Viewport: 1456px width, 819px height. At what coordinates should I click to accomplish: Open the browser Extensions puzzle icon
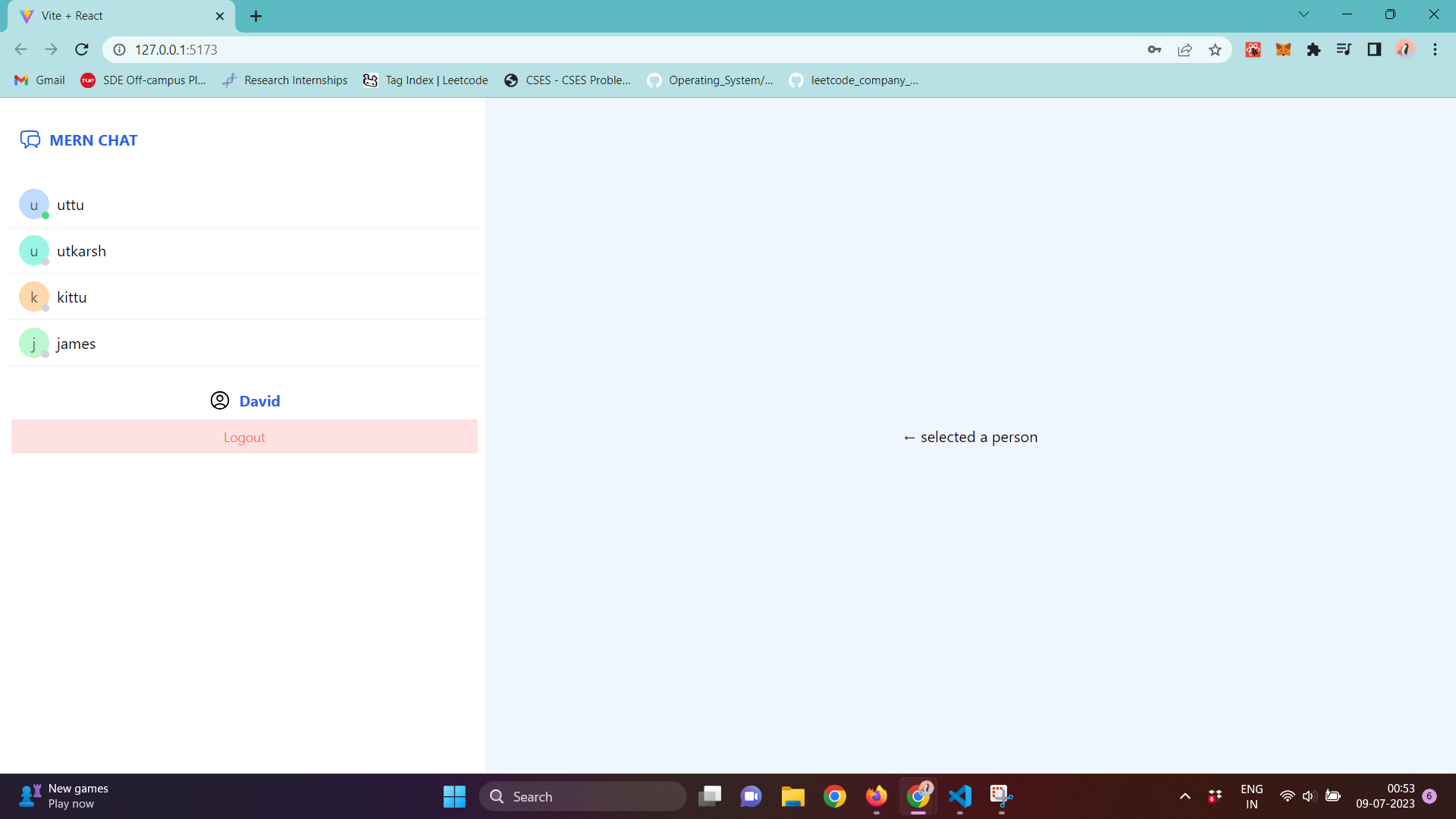(1313, 50)
